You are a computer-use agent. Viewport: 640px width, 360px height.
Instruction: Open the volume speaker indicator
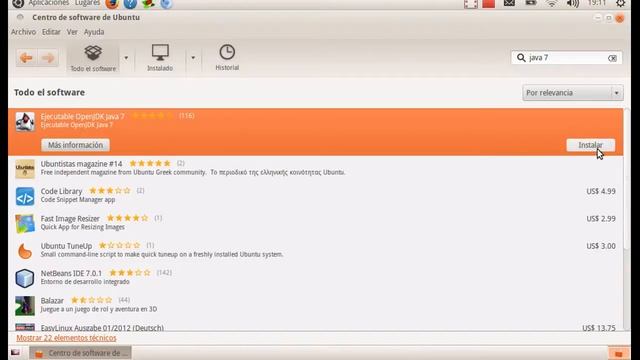pos(573,4)
